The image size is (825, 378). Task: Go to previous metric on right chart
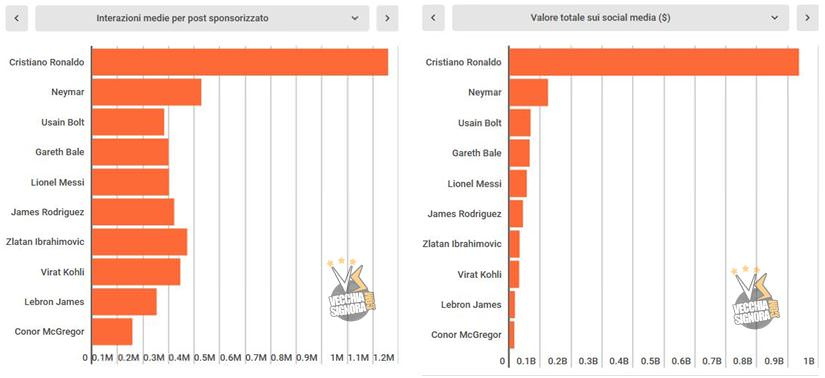[433, 18]
